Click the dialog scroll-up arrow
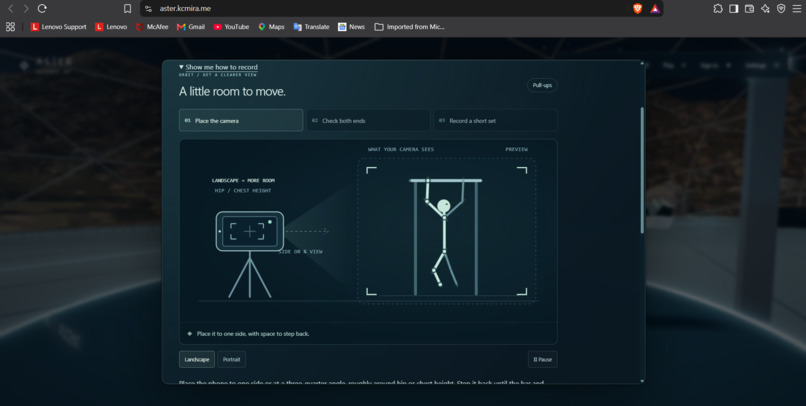Screen dimensions: 806x406 (x=642, y=63)
